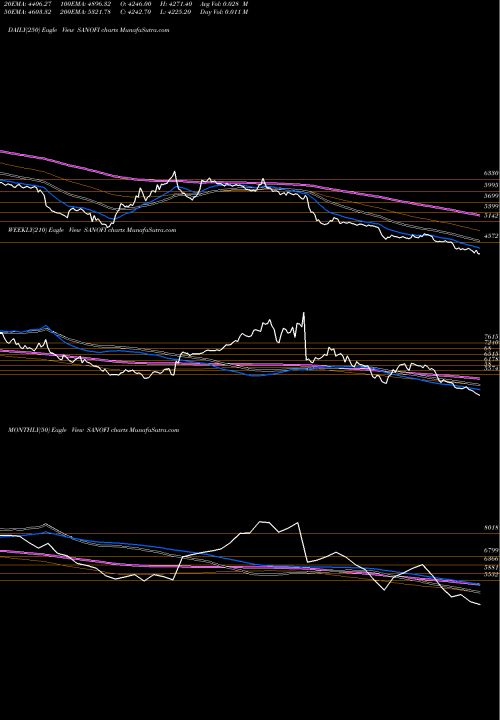The height and width of the screenshot is (720, 500).
Task: Click the 5399 price label on daily chart
Action: point(491,207)
